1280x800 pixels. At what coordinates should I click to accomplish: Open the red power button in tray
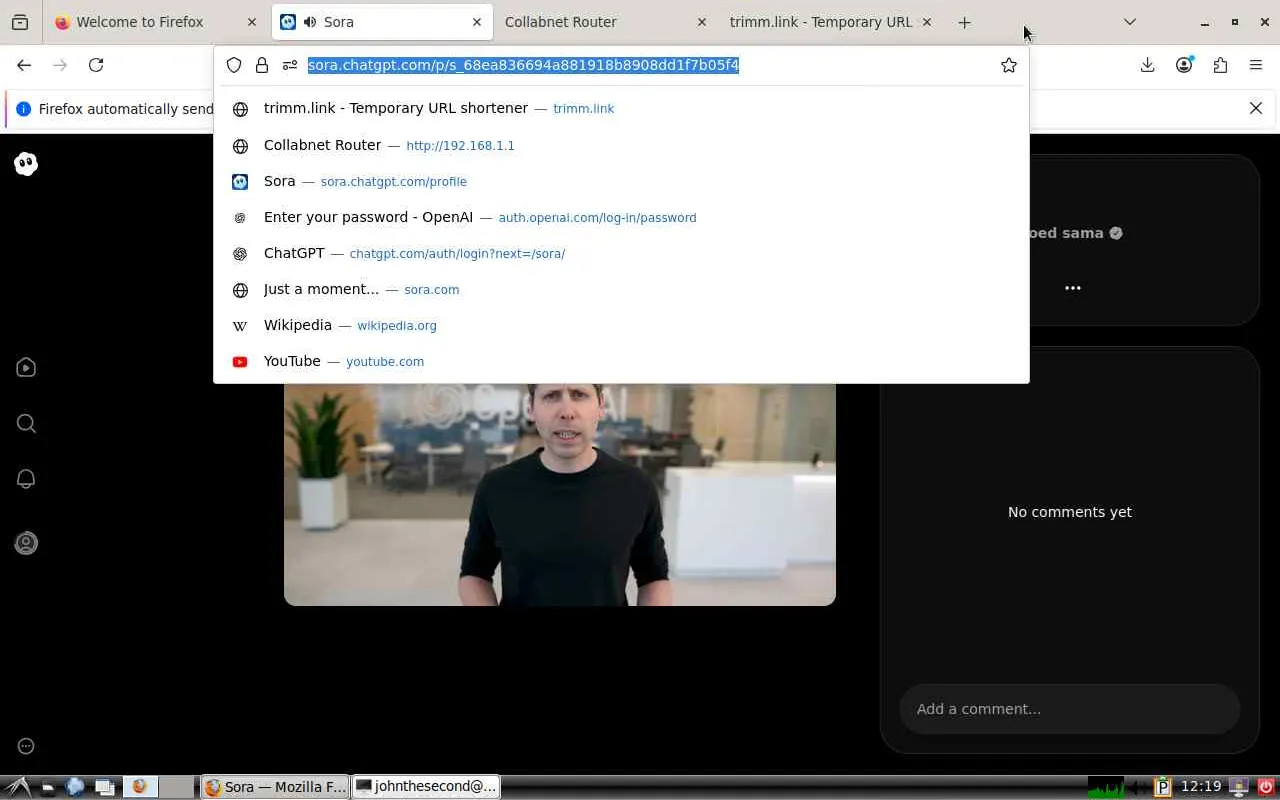pos(1265,787)
